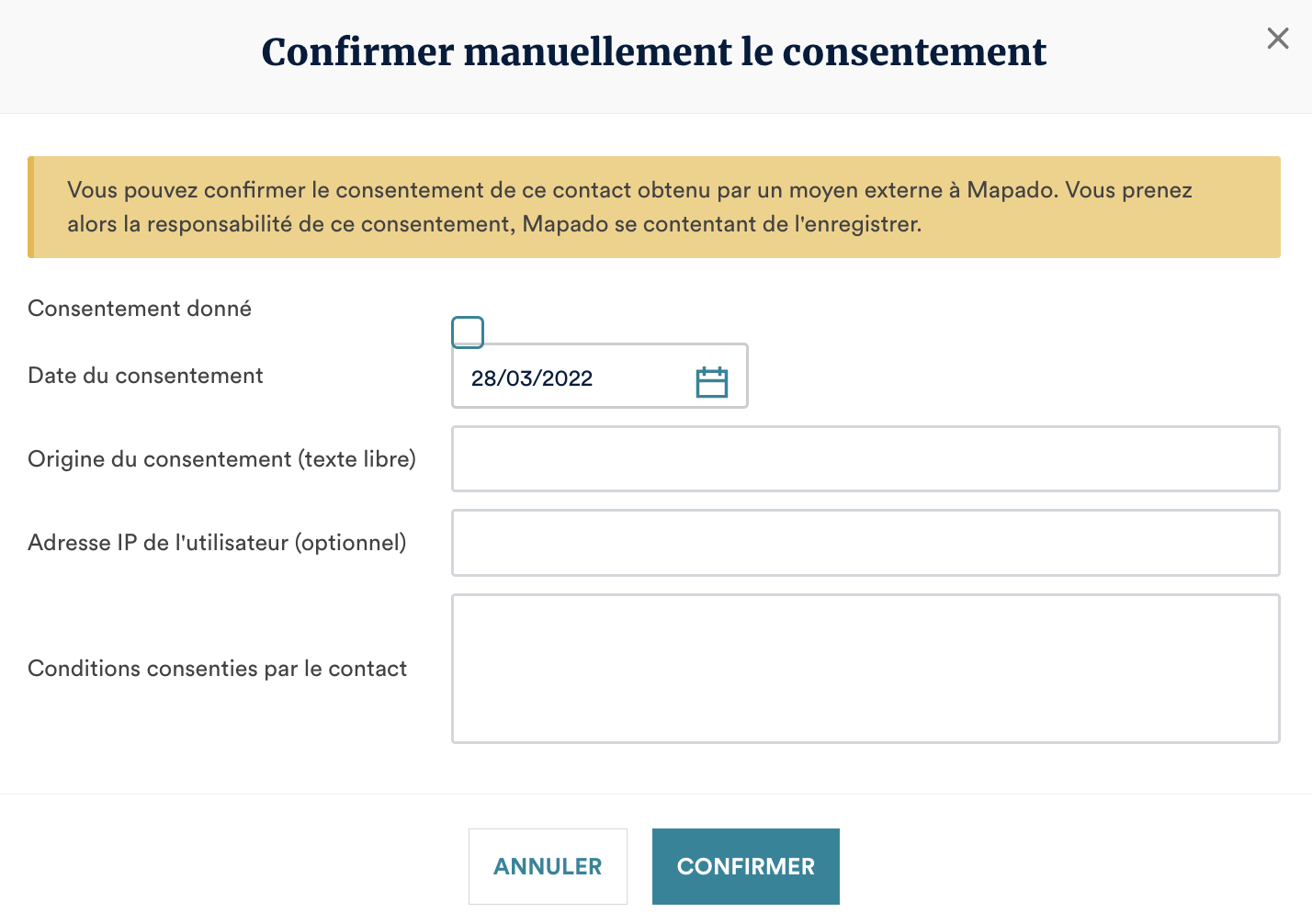Tick the Consentement donné checkbox
The image size is (1312, 924).
point(468,332)
